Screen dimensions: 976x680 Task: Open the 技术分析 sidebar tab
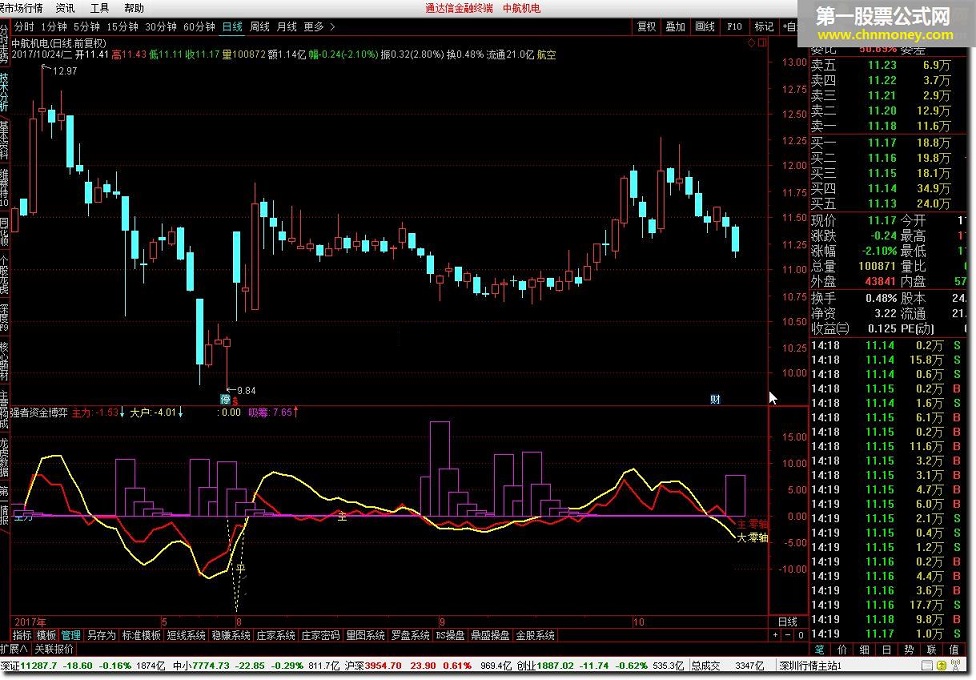pyautogui.click(x=4, y=90)
